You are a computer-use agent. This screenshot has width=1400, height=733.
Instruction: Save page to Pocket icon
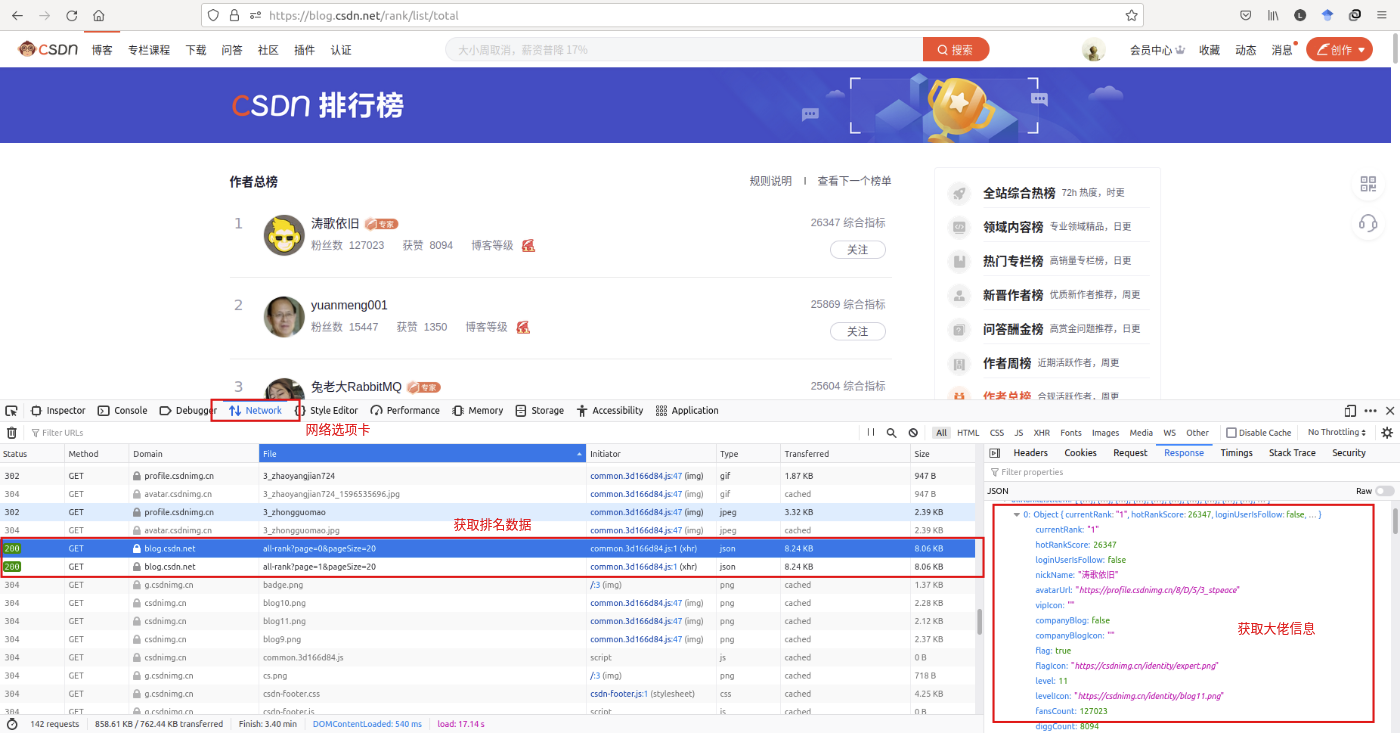[1245, 16]
